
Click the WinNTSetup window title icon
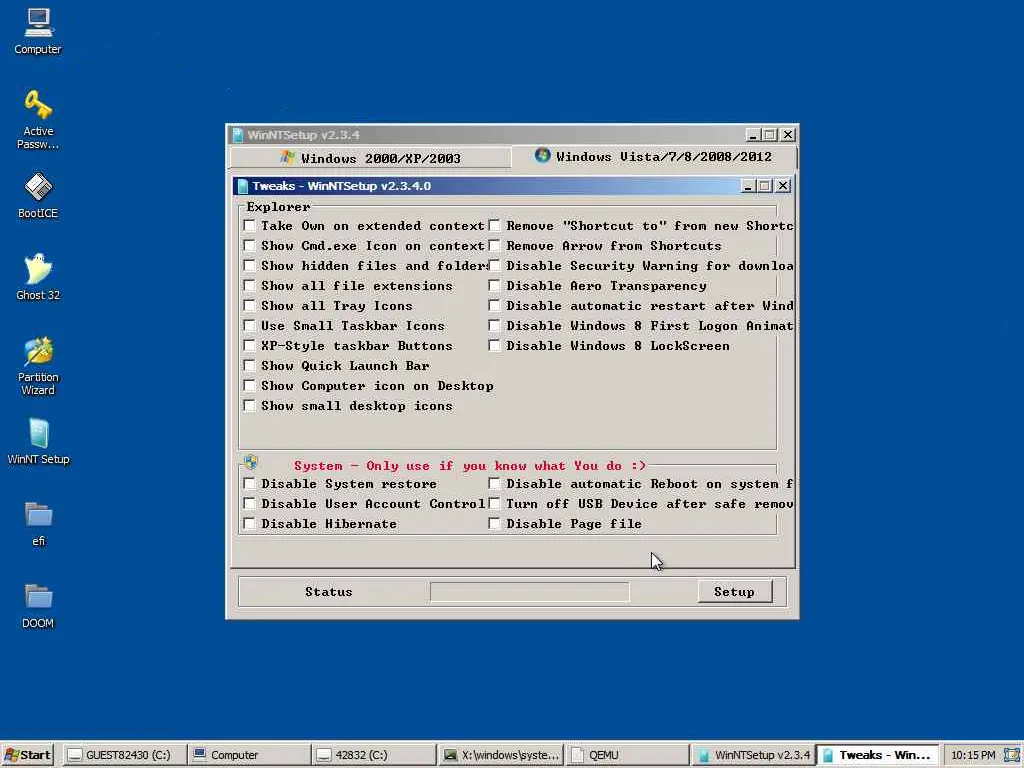point(238,135)
